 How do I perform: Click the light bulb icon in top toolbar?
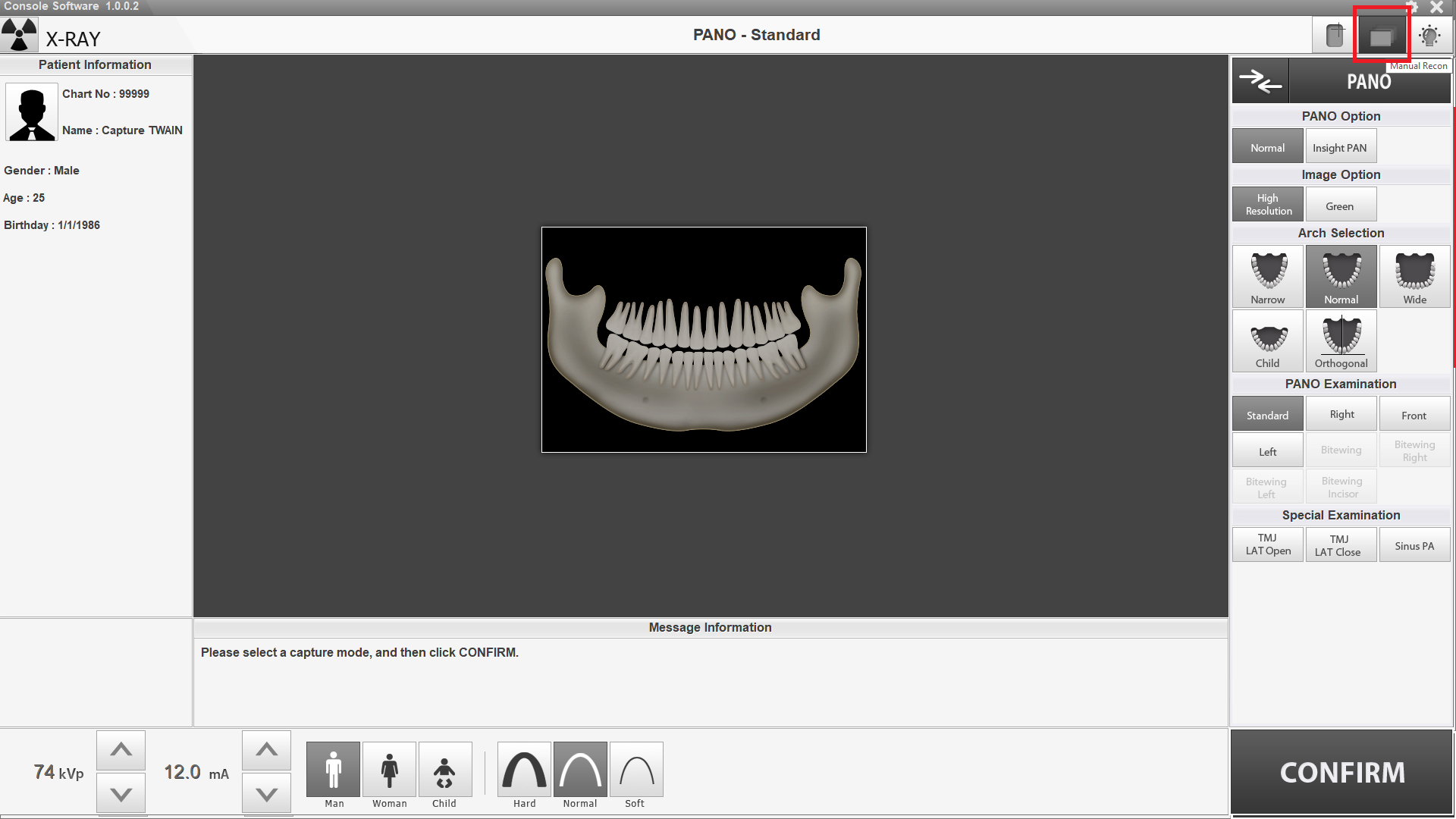1429,36
